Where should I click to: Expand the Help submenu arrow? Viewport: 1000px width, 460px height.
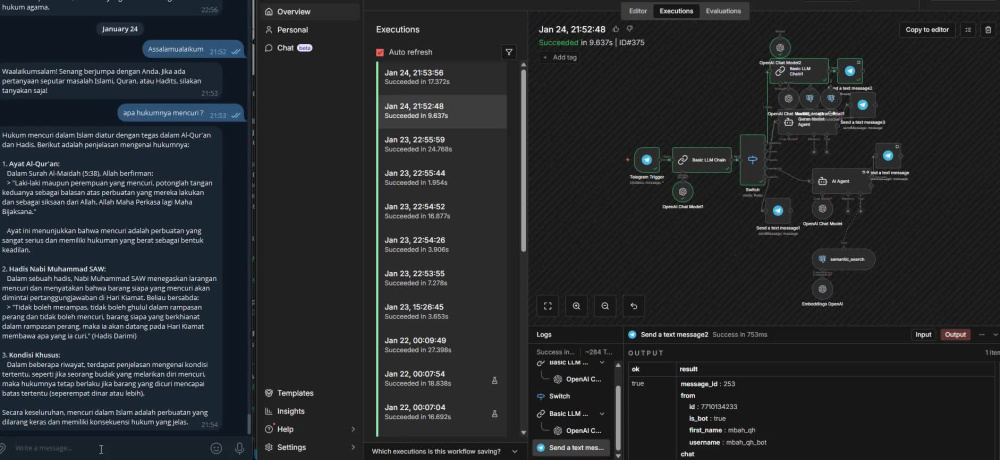(353, 429)
